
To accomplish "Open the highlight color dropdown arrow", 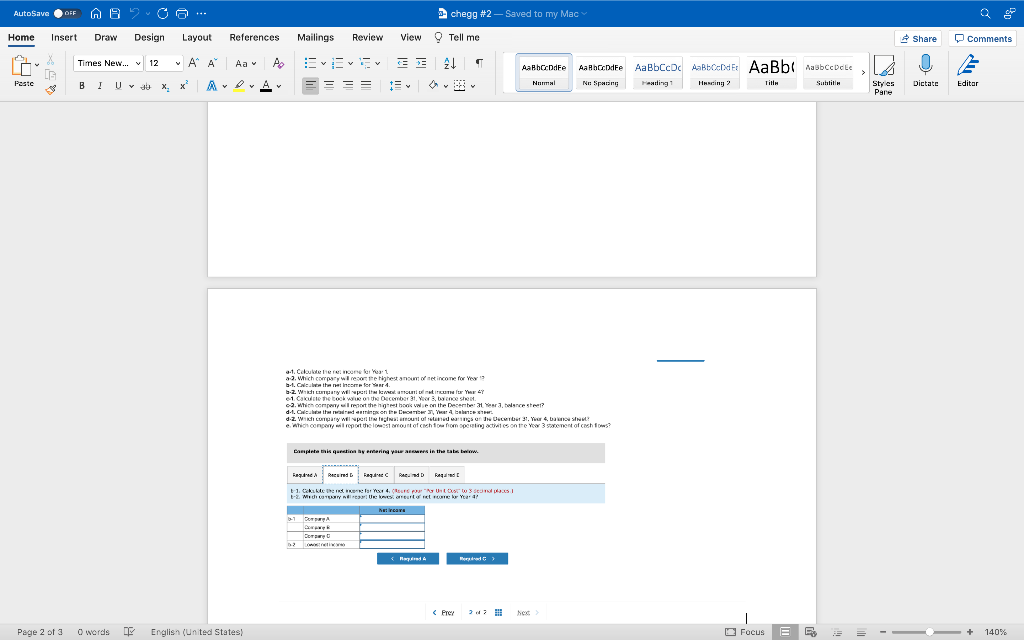I will 252,86.
